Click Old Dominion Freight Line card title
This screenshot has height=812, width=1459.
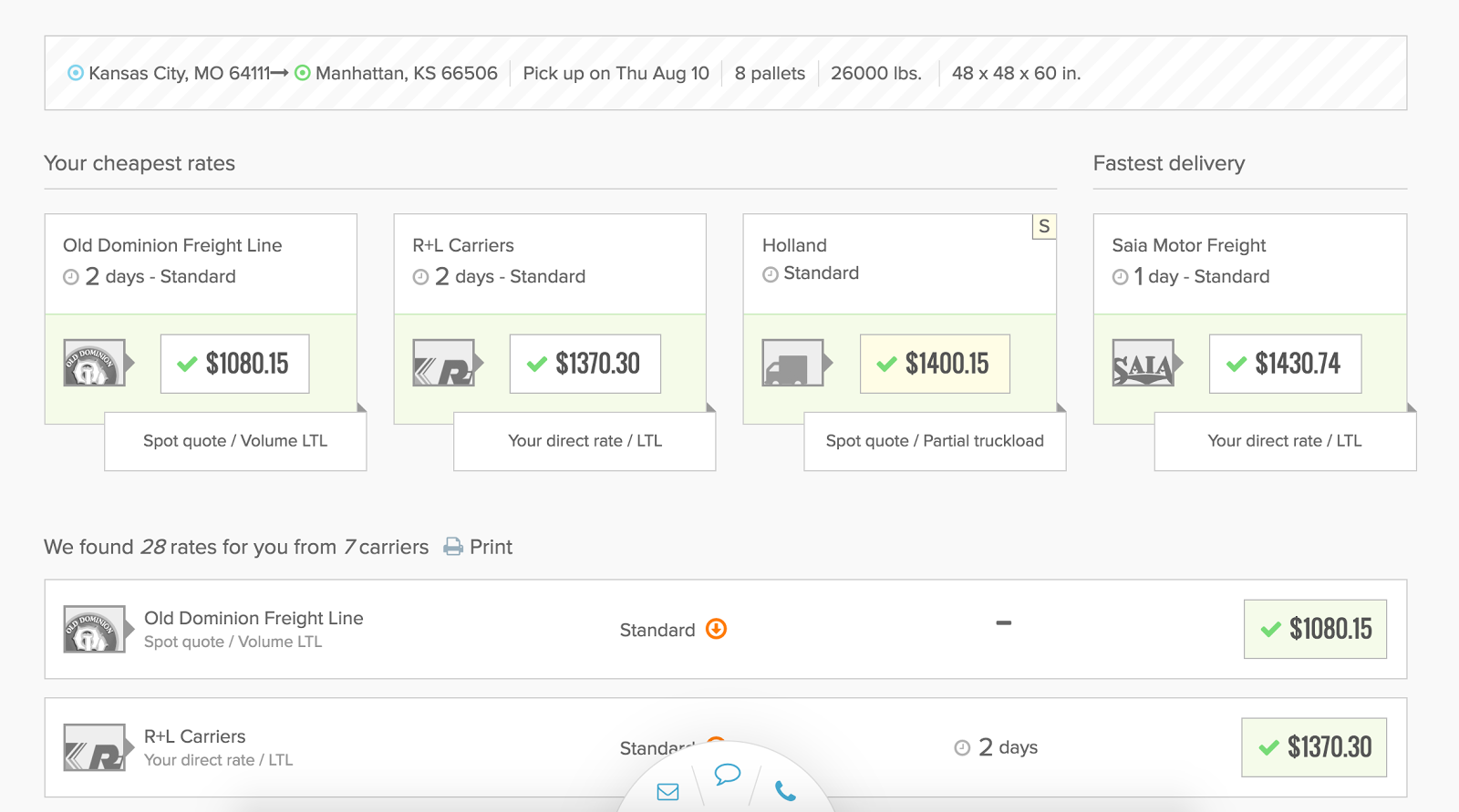click(x=172, y=245)
